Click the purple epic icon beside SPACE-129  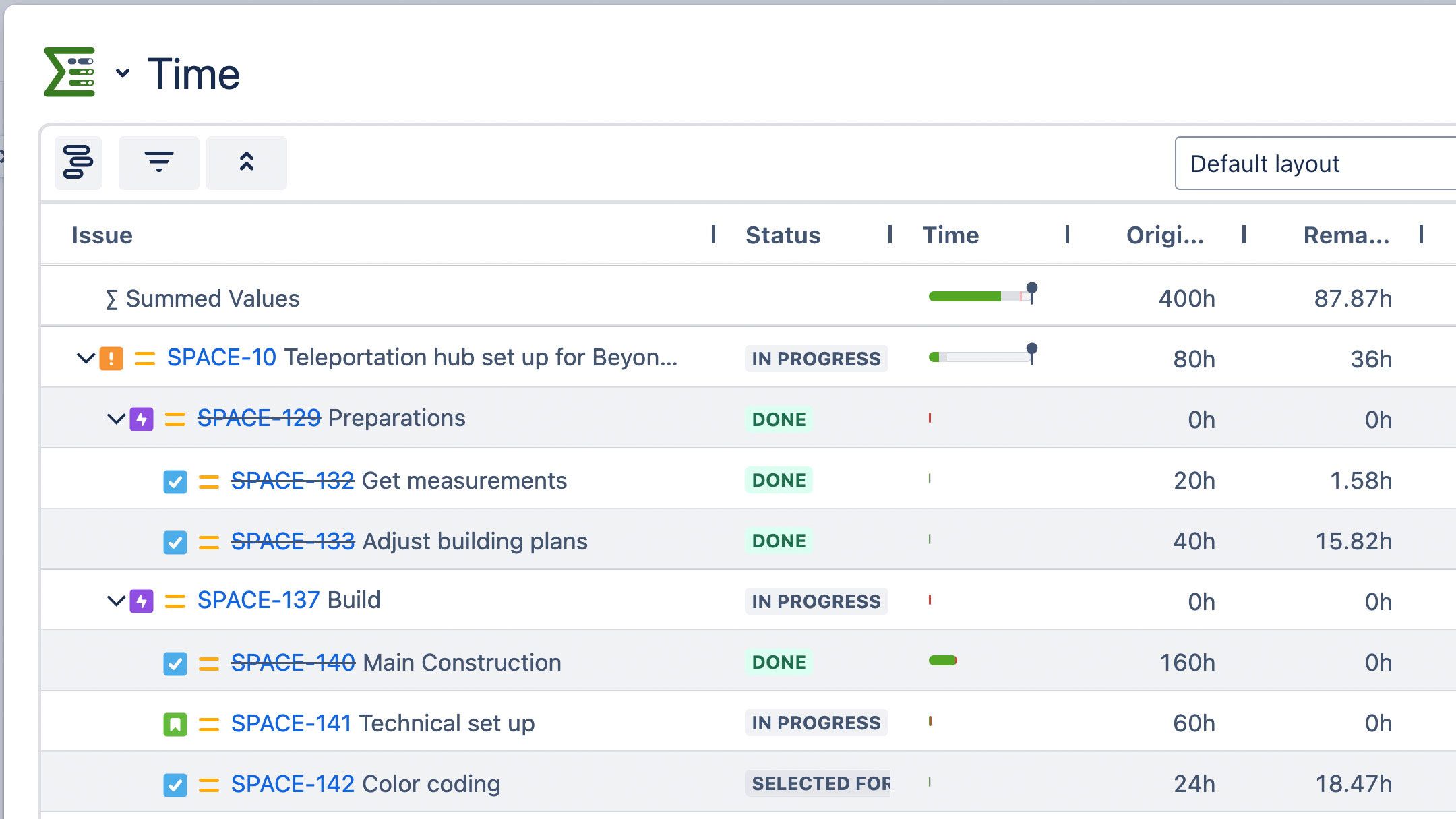click(142, 419)
